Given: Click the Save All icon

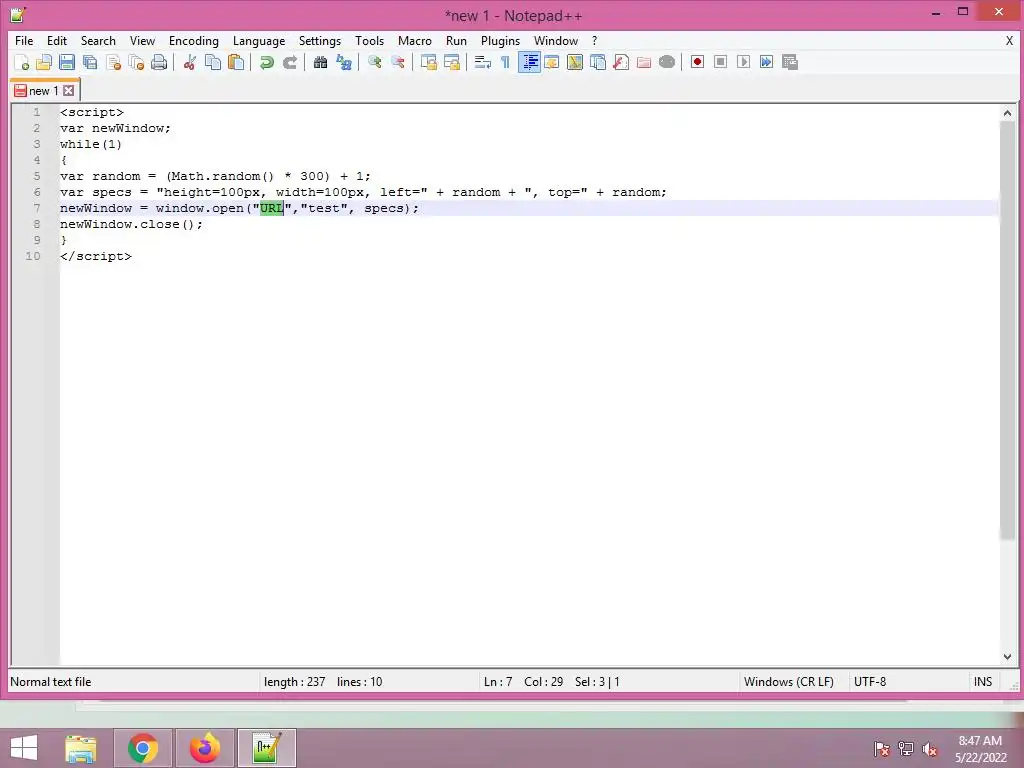Looking at the screenshot, I should tap(90, 62).
